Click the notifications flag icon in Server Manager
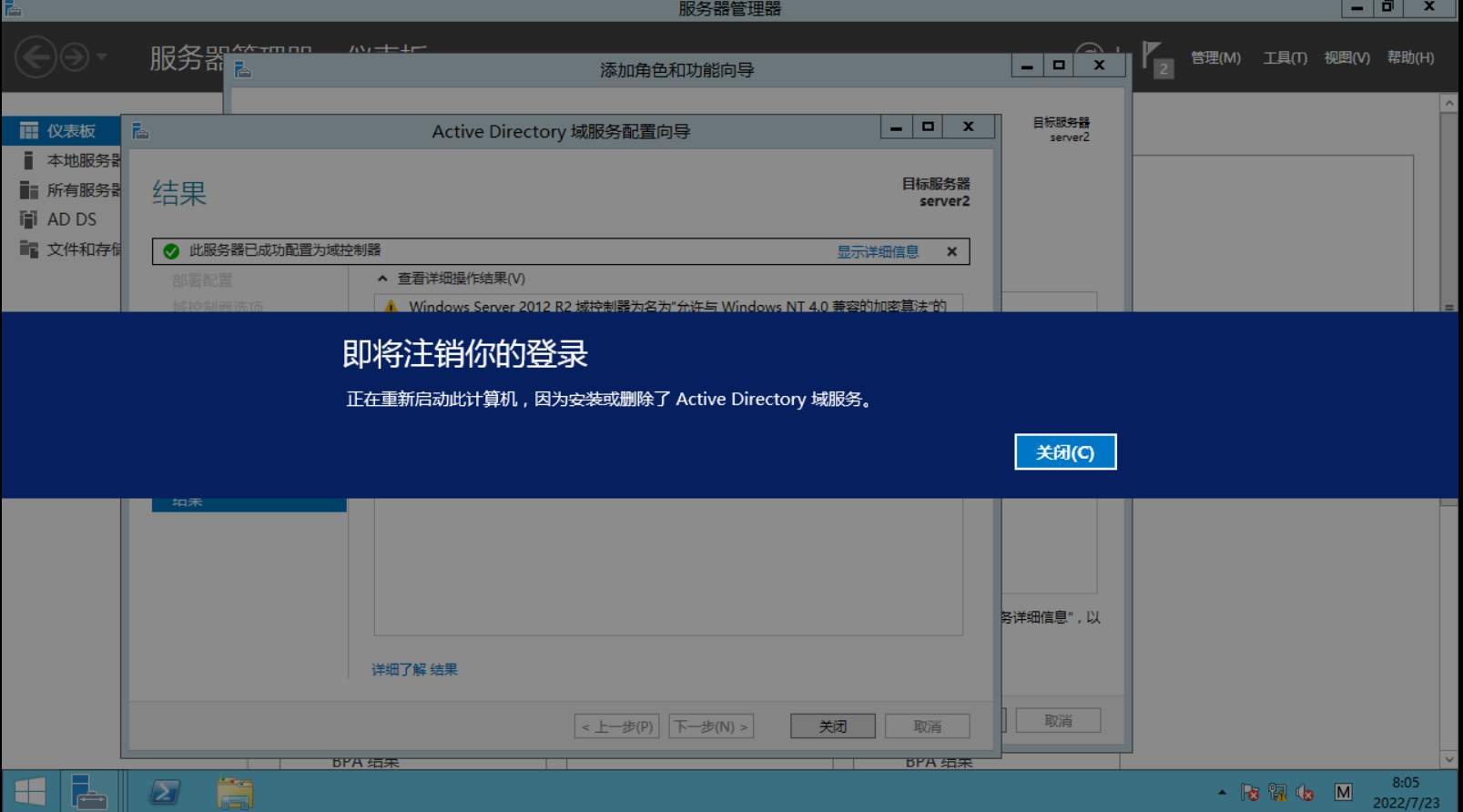This screenshot has width=1463, height=812. pyautogui.click(x=1155, y=58)
